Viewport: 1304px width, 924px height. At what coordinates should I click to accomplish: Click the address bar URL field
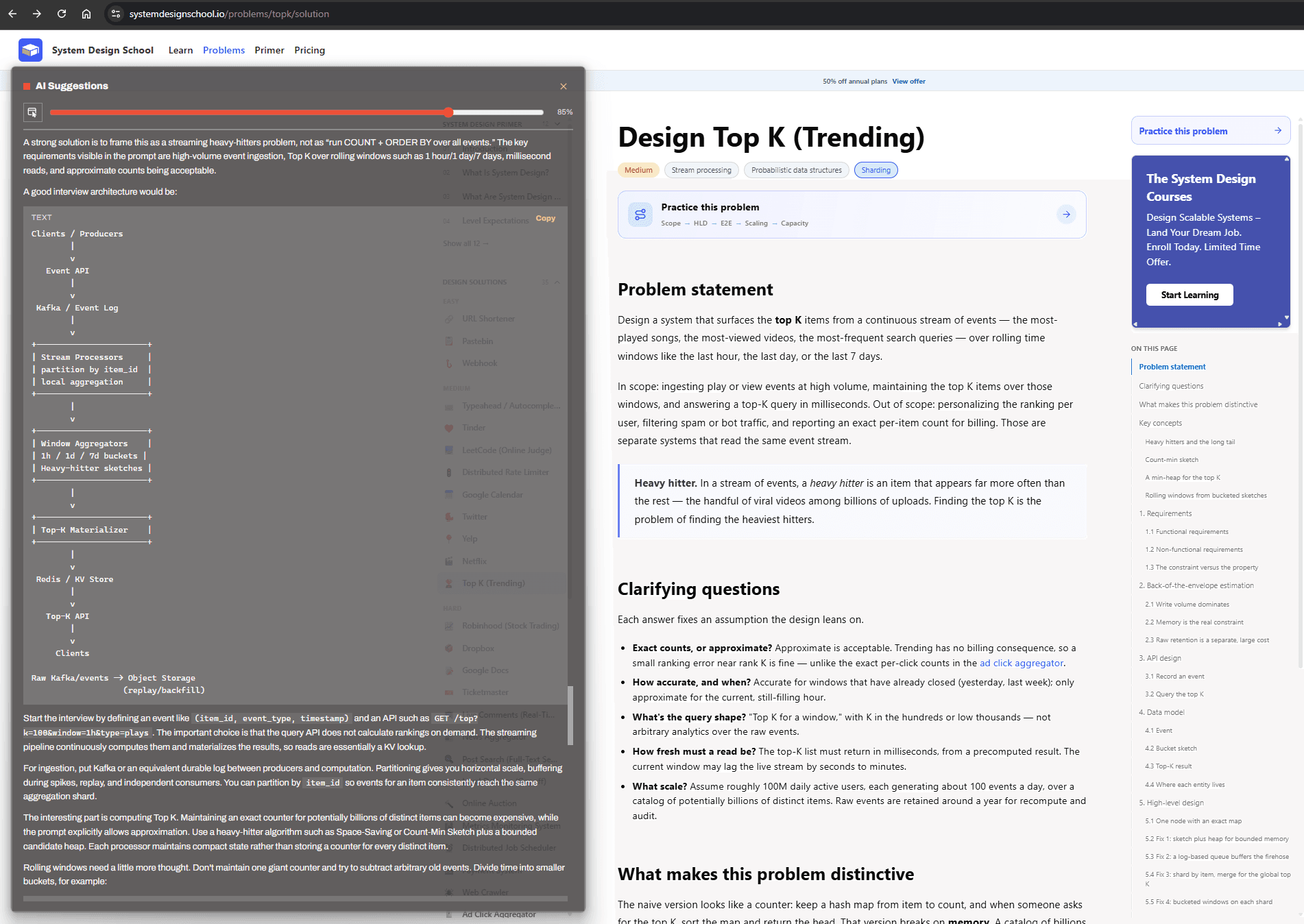229,14
